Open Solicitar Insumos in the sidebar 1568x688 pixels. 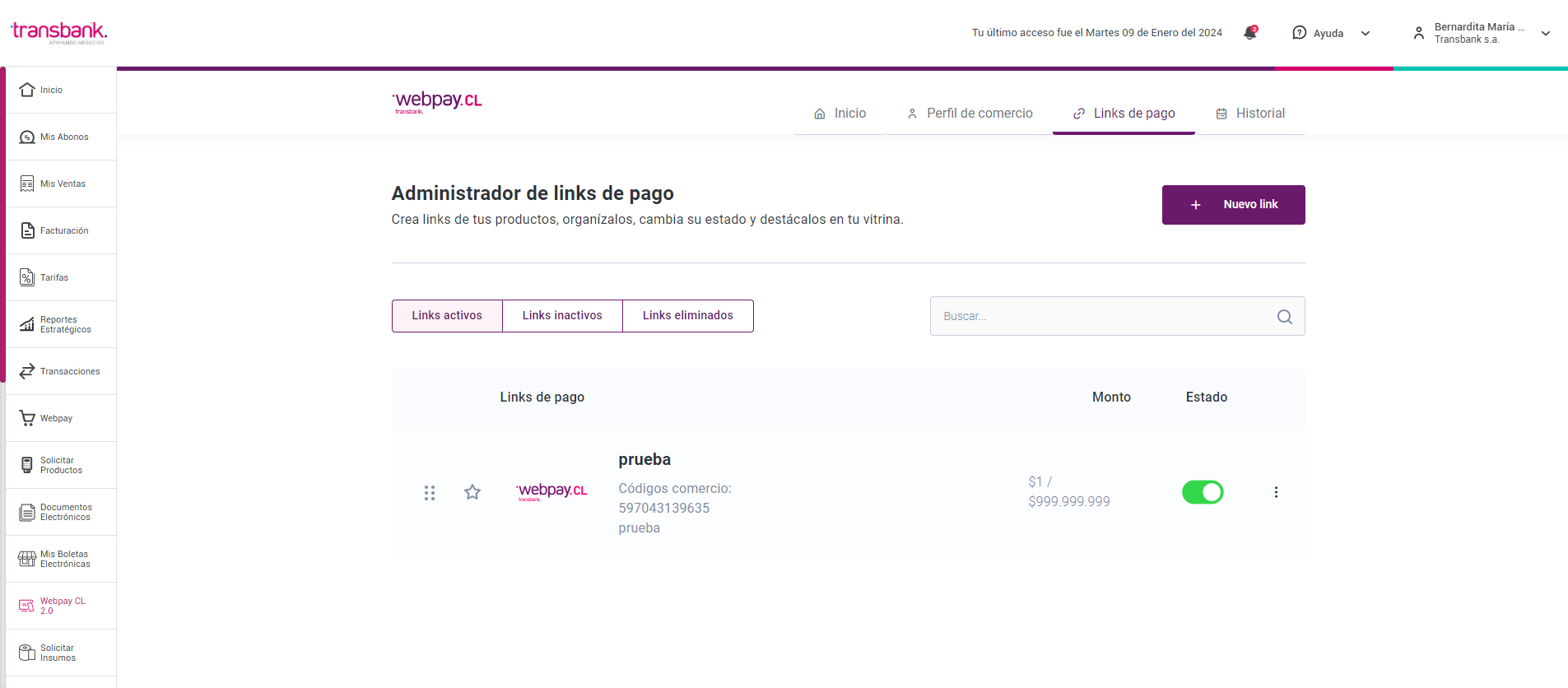pos(61,653)
